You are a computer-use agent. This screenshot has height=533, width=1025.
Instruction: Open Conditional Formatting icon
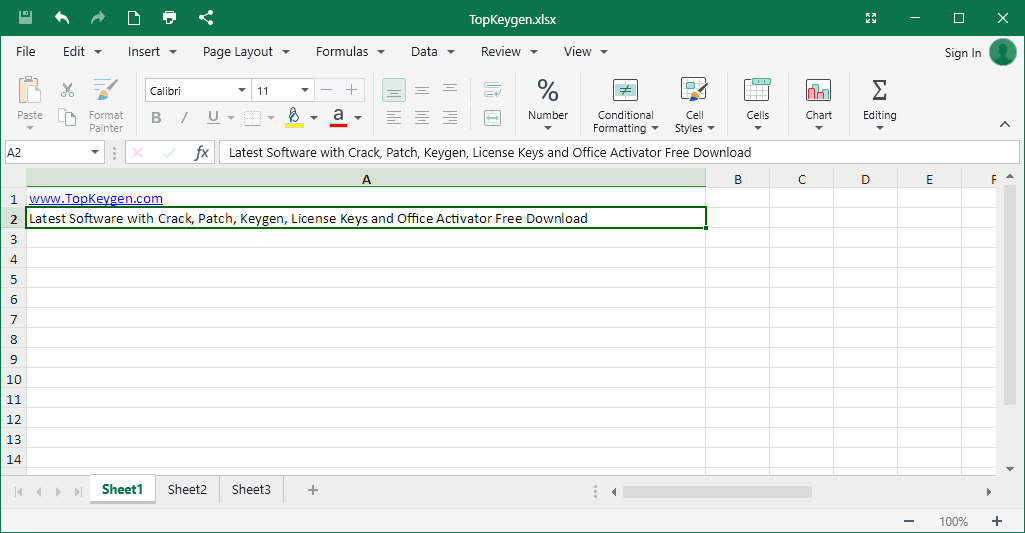625,90
